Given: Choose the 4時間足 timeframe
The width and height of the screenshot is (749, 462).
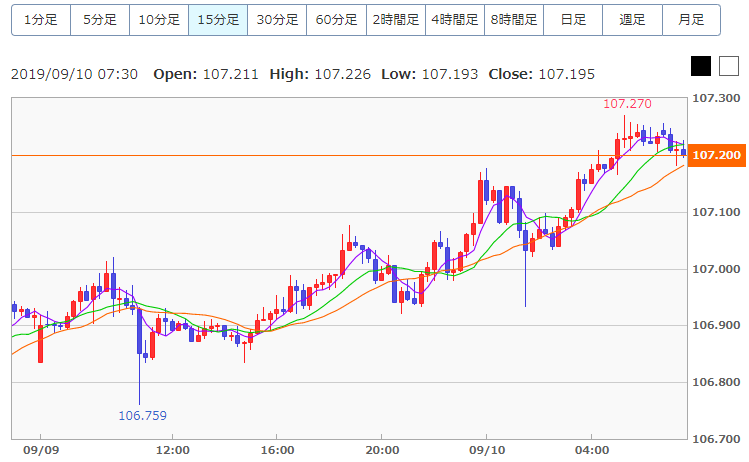Looking at the screenshot, I should [455, 20].
